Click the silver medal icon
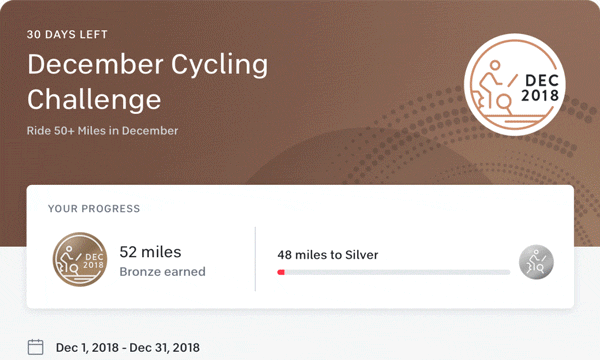Screen dimensions: 600x360 click(x=536, y=262)
